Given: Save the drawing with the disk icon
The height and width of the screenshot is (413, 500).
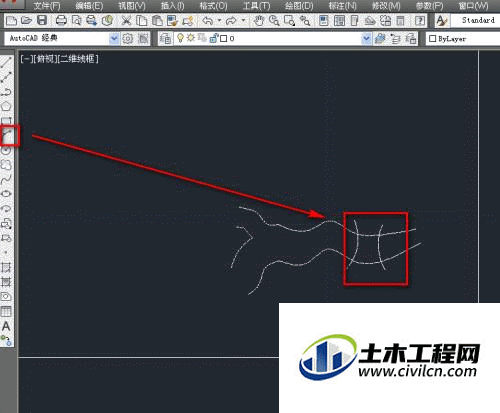Looking at the screenshot, I should coord(42,21).
